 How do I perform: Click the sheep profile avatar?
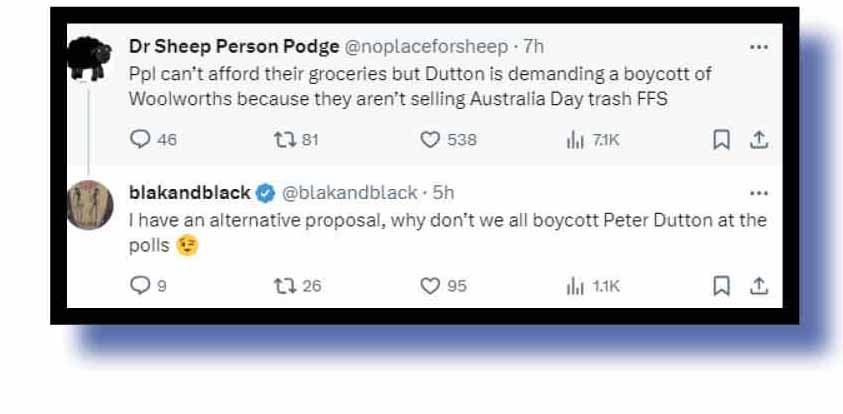(x=90, y=60)
